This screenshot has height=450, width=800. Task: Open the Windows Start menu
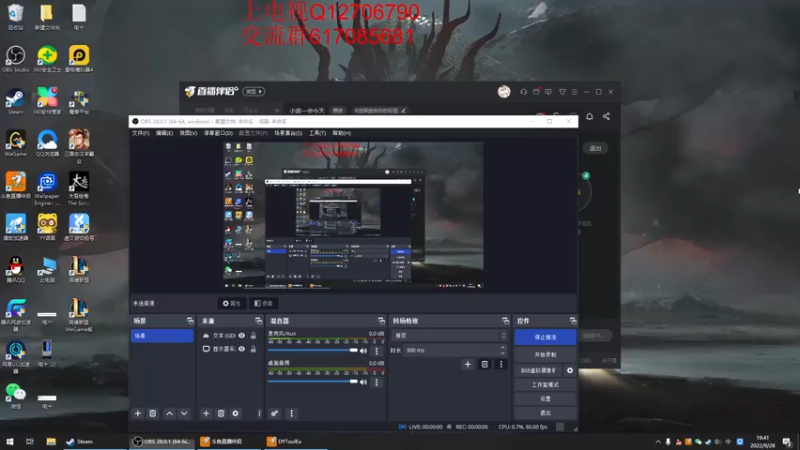pos(10,442)
